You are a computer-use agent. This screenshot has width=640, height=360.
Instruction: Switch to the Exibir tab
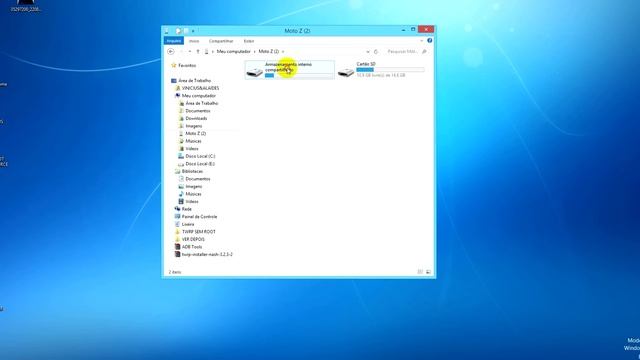coord(249,41)
